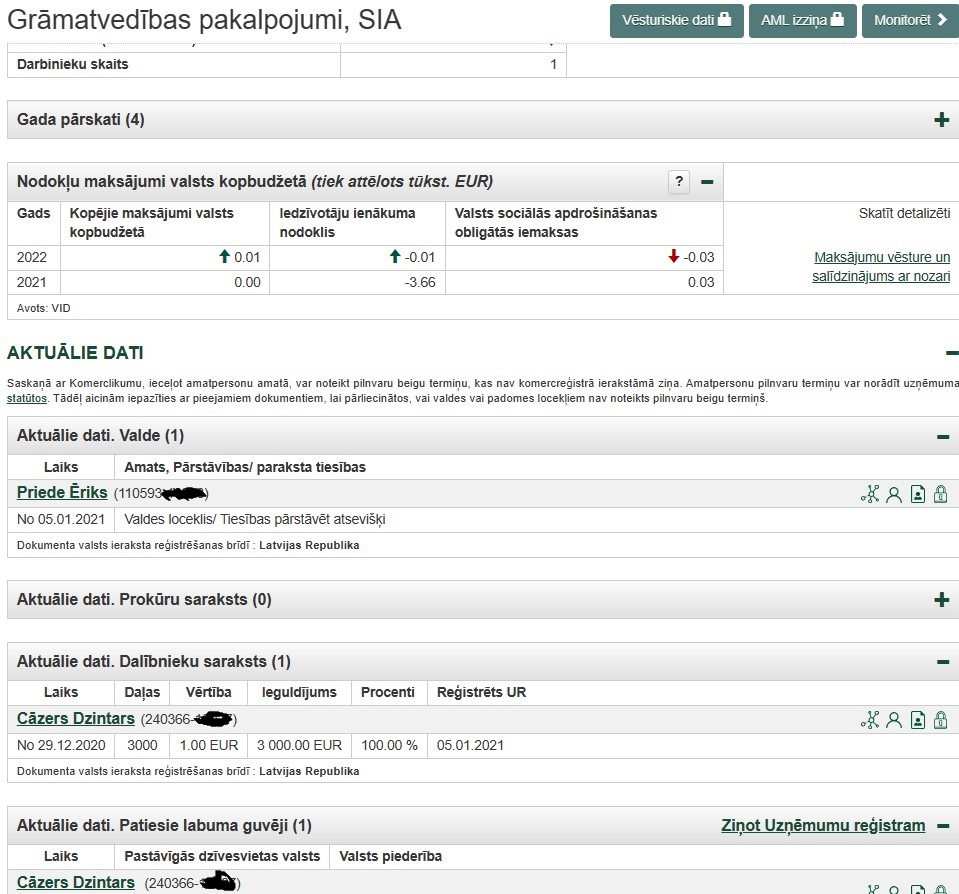
Task: Collapse the Dalībnieku saraksts (1) section
Action: (942, 662)
